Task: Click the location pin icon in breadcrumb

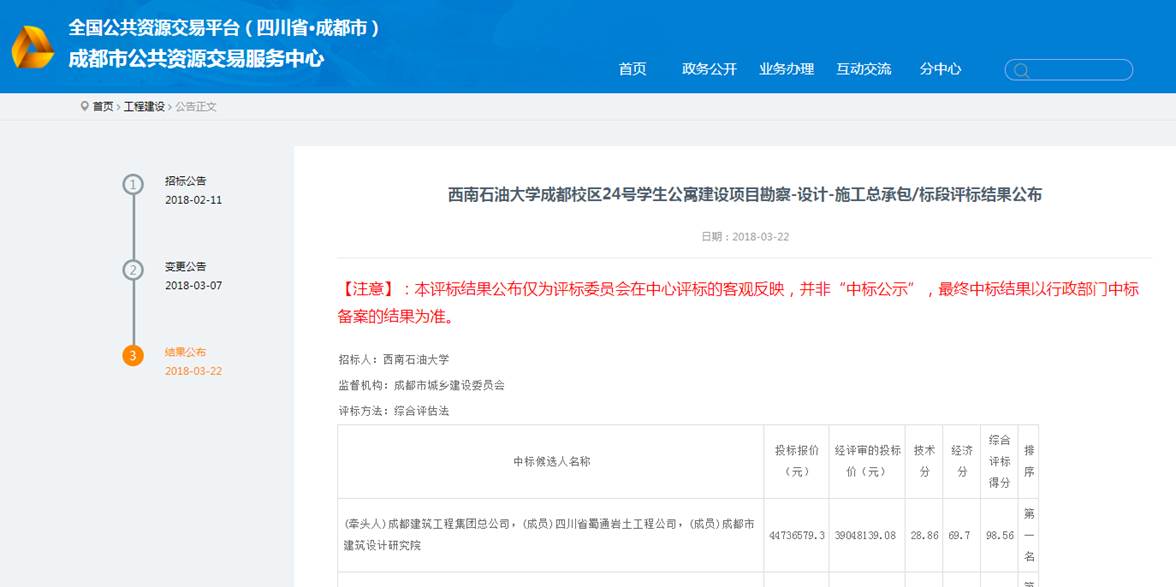Action: pos(85,106)
